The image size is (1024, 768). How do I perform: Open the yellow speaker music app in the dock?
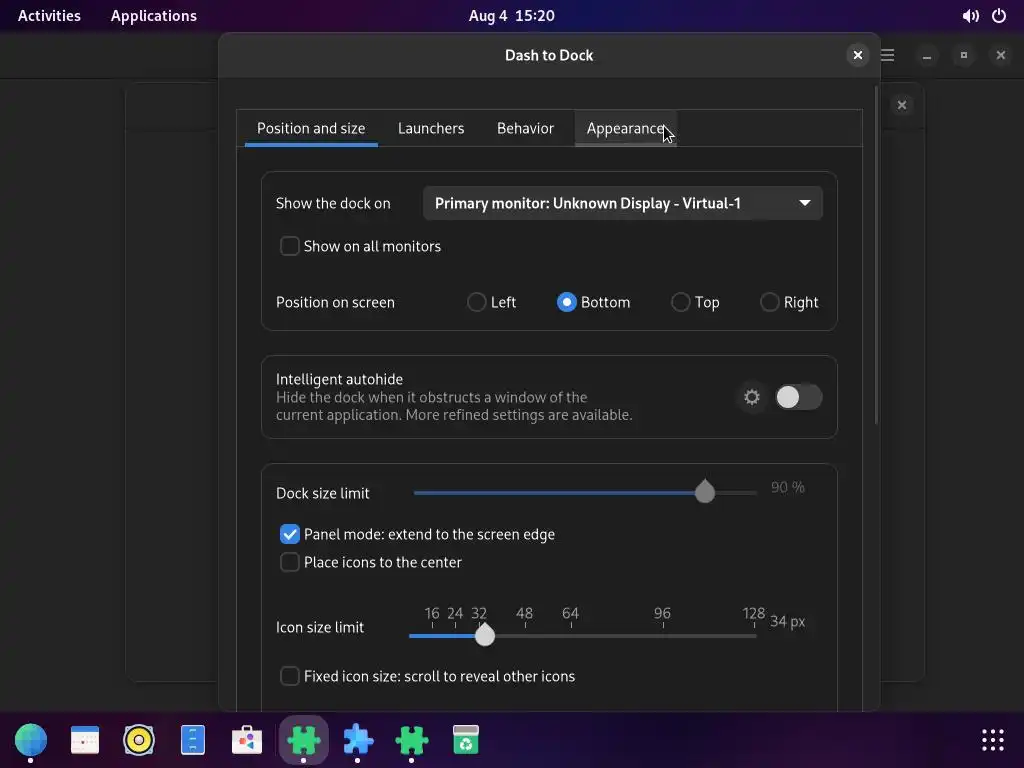[x=138, y=740]
